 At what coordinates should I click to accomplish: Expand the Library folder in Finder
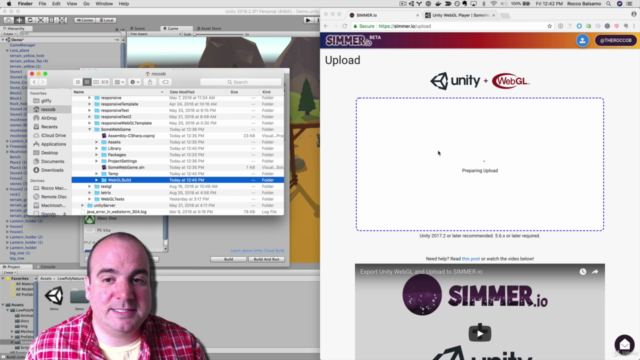click(96, 149)
